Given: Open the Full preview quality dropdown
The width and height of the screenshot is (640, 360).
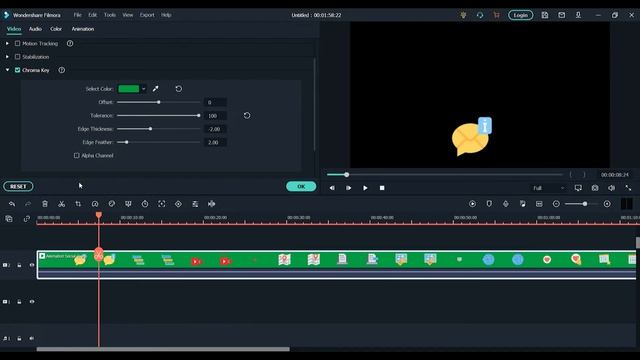Looking at the screenshot, I should point(549,188).
